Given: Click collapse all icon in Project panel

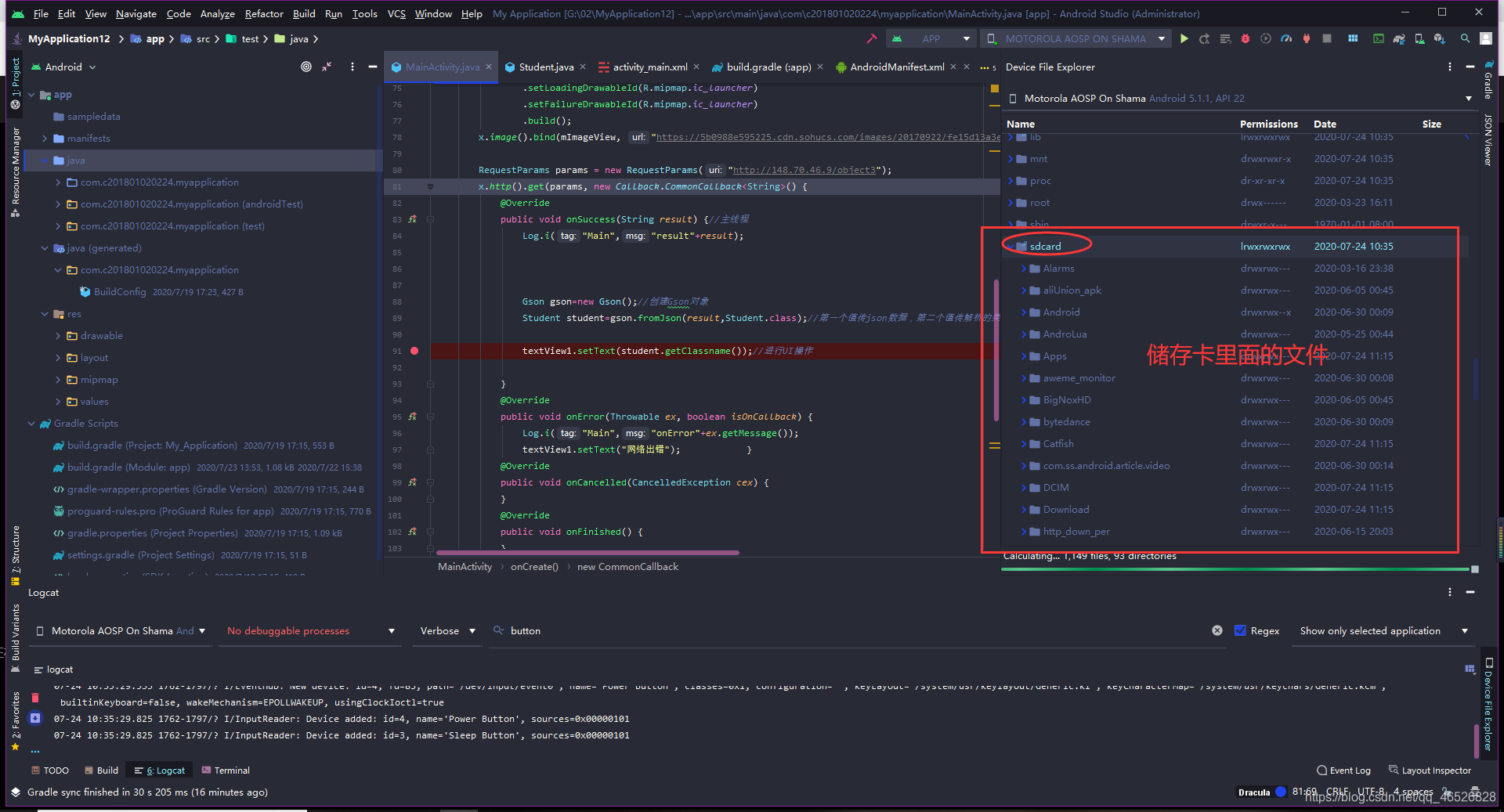Looking at the screenshot, I should click(x=327, y=67).
